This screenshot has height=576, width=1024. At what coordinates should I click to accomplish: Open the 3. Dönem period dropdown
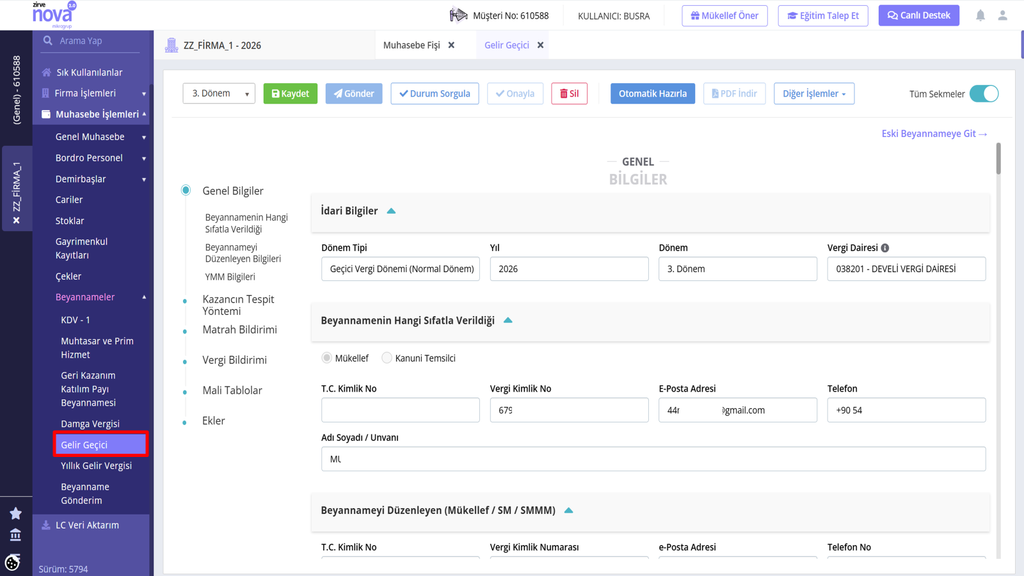click(x=219, y=93)
